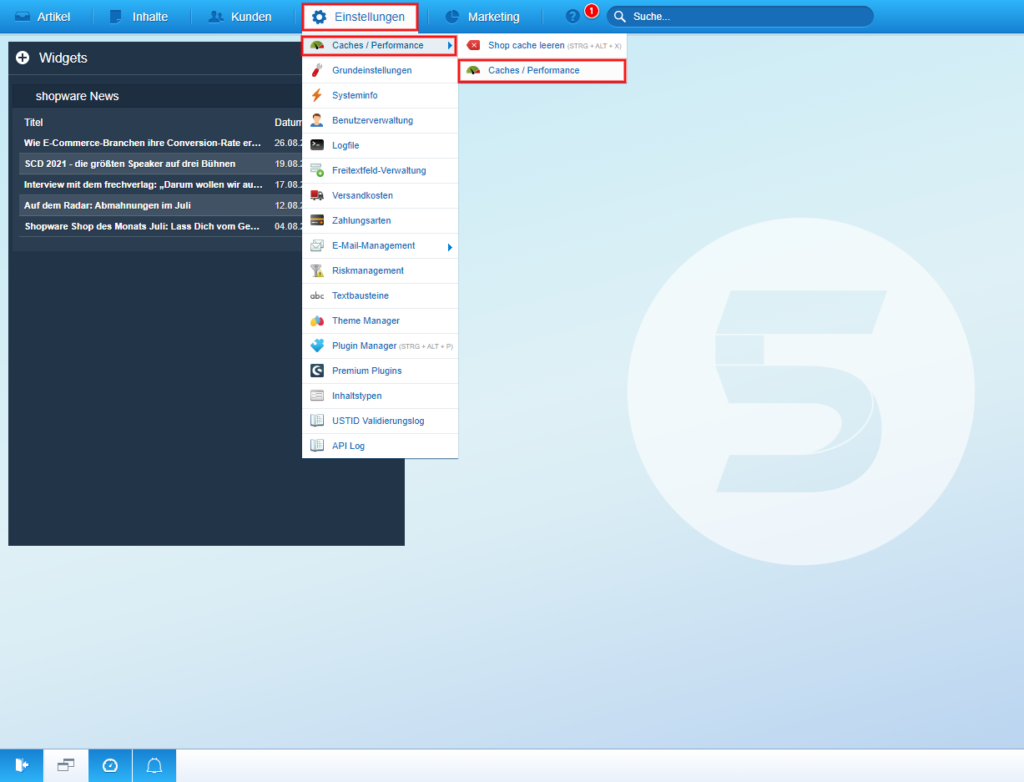Image resolution: width=1024 pixels, height=782 pixels.
Task: Click the logout icon in bottom bar
Action: tap(22, 765)
